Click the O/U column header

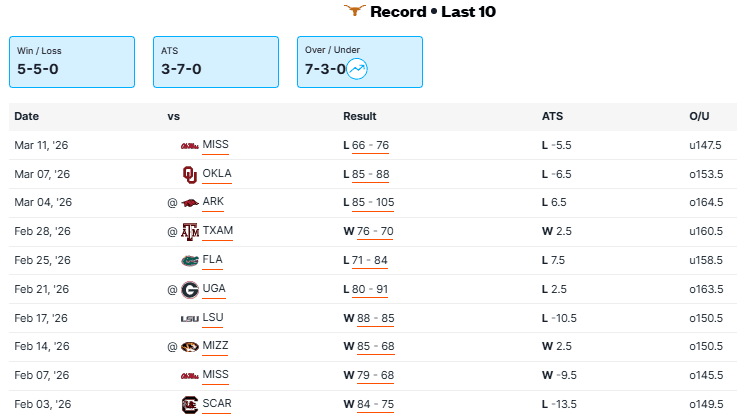tap(698, 117)
